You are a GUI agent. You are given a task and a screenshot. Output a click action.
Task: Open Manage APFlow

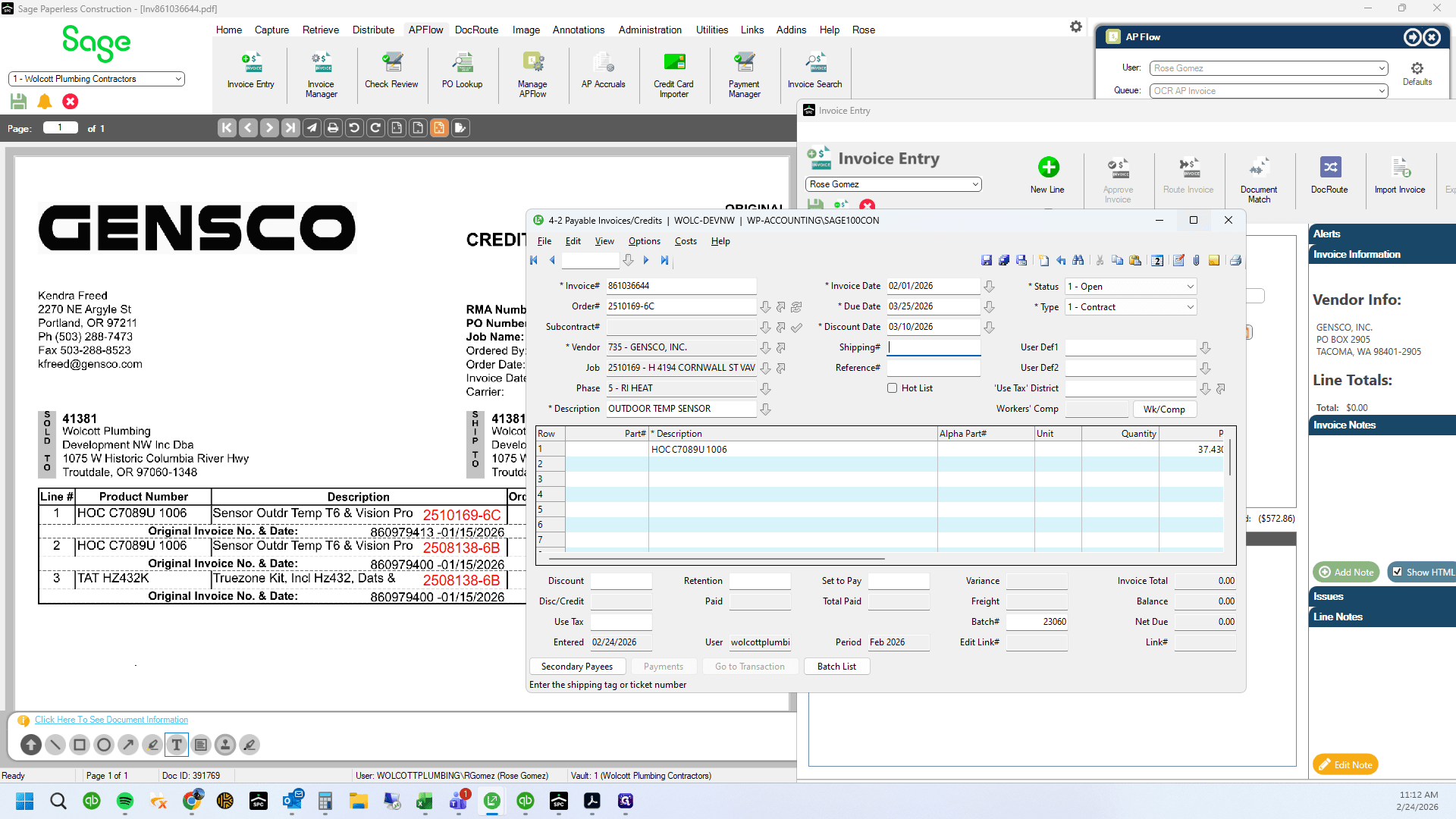pyautogui.click(x=532, y=75)
